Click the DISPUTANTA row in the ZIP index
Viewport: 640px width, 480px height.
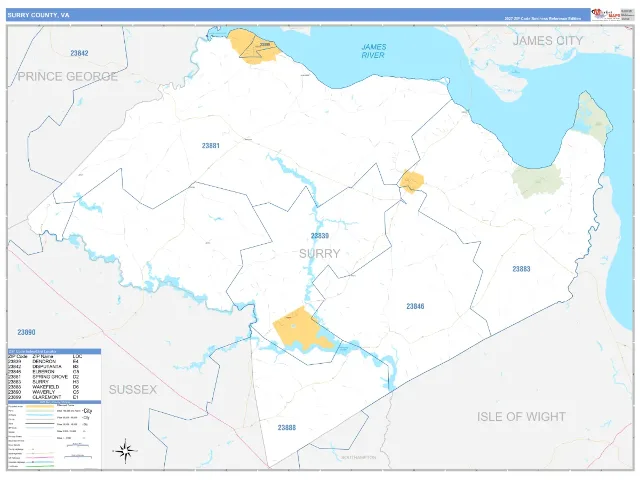44,367
